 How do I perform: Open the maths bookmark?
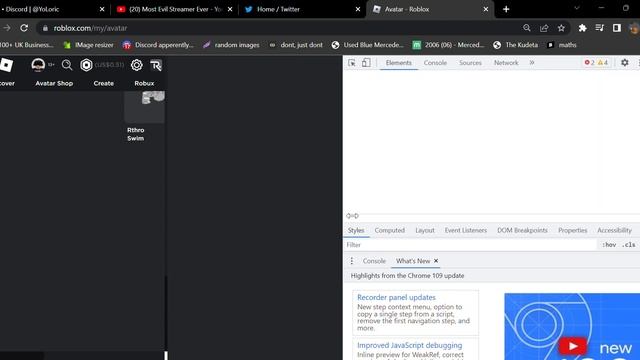pyautogui.click(x=562, y=45)
